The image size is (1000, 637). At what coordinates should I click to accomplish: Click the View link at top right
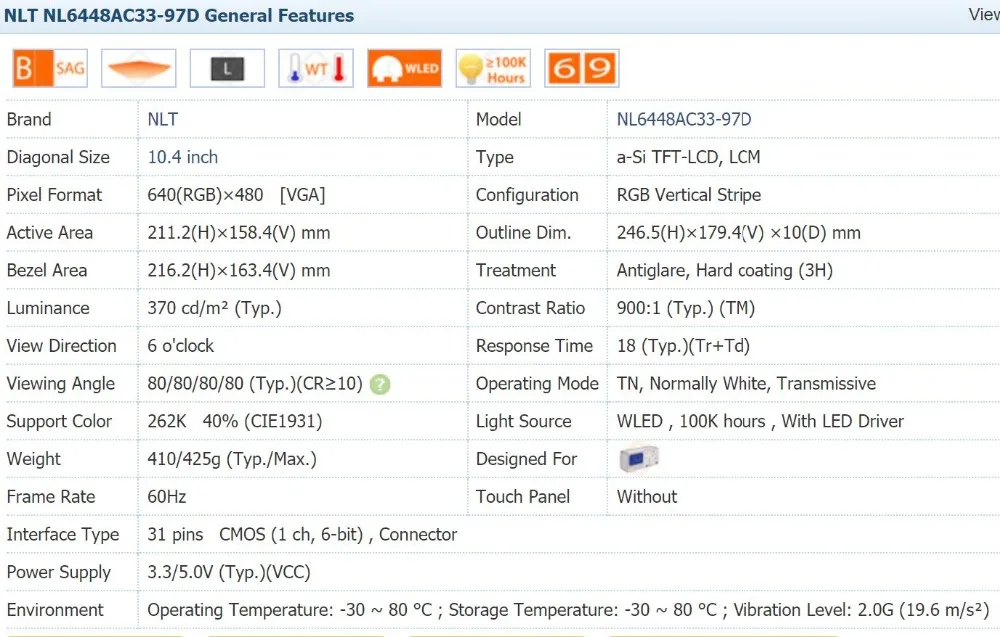point(983,15)
